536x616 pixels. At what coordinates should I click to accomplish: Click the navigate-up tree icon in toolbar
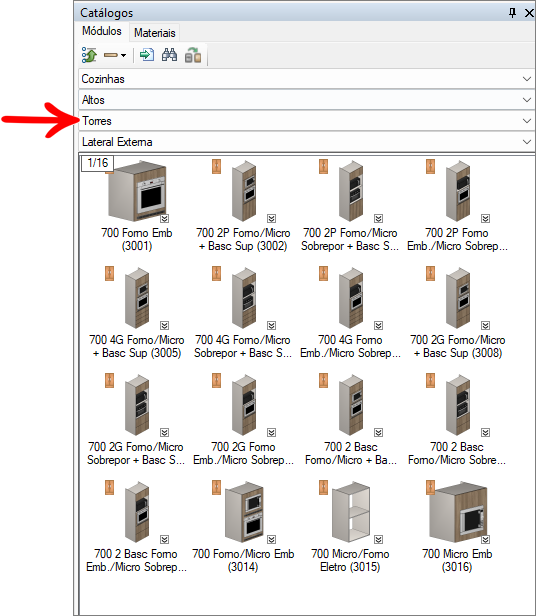(x=89, y=55)
